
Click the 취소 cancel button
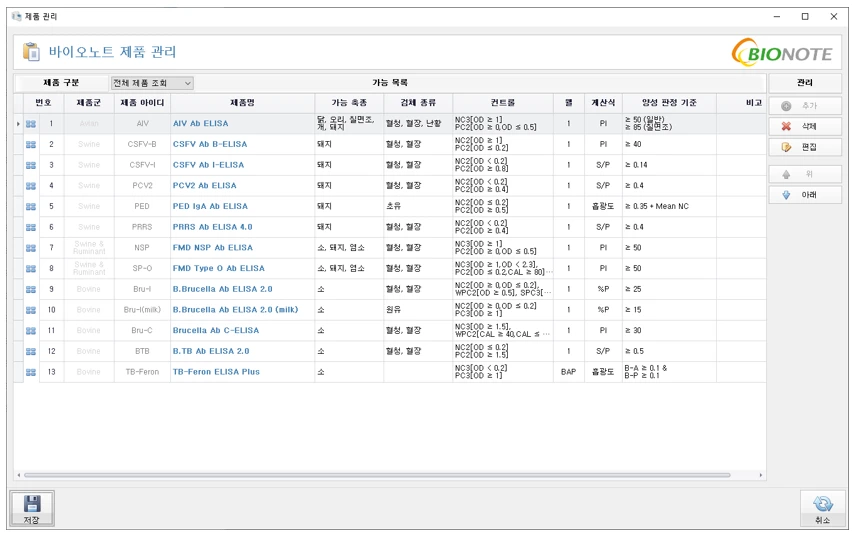click(822, 509)
